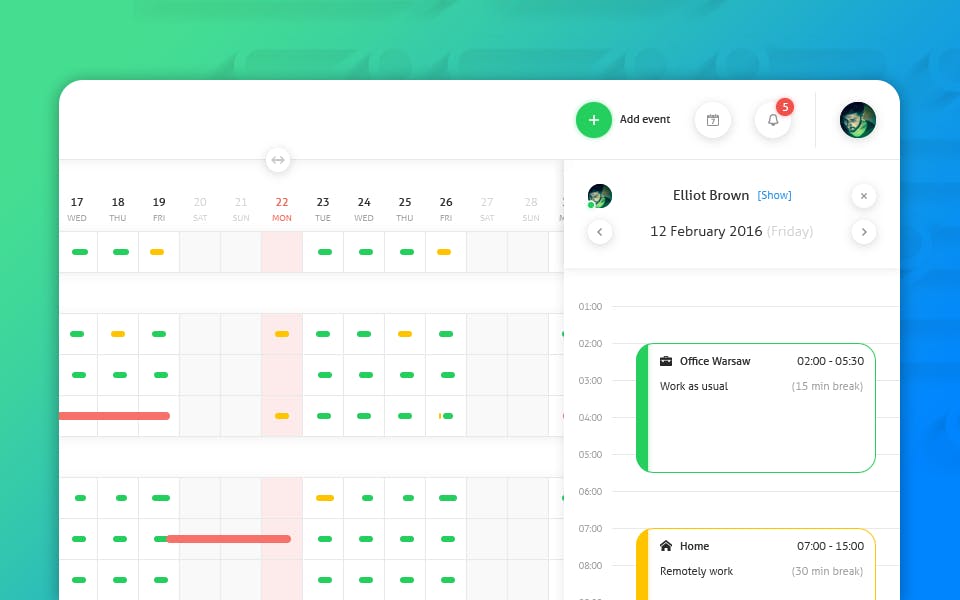This screenshot has height=600, width=960.
Task: Click the 06:00 timeline hour label
Action: [x=590, y=491]
